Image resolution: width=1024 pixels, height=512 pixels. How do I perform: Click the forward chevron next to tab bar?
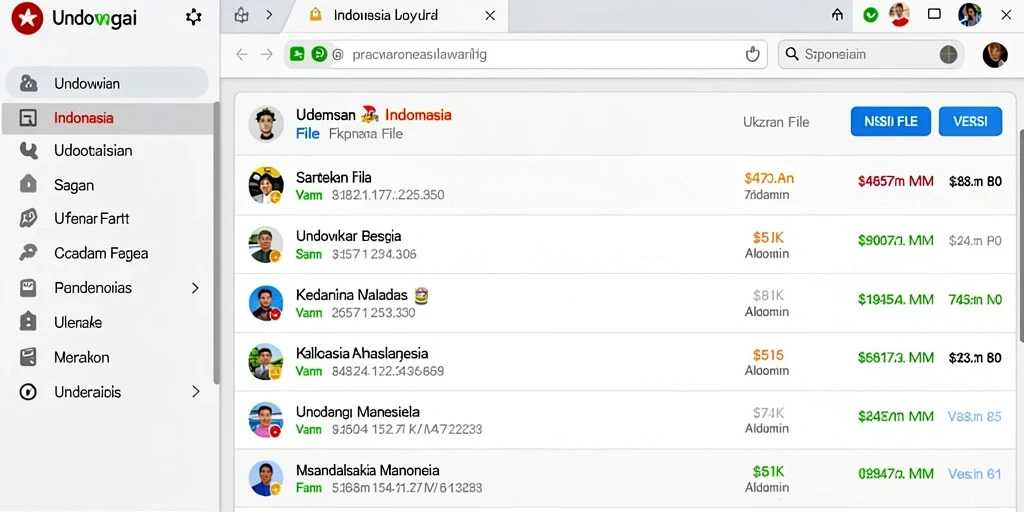click(x=268, y=15)
